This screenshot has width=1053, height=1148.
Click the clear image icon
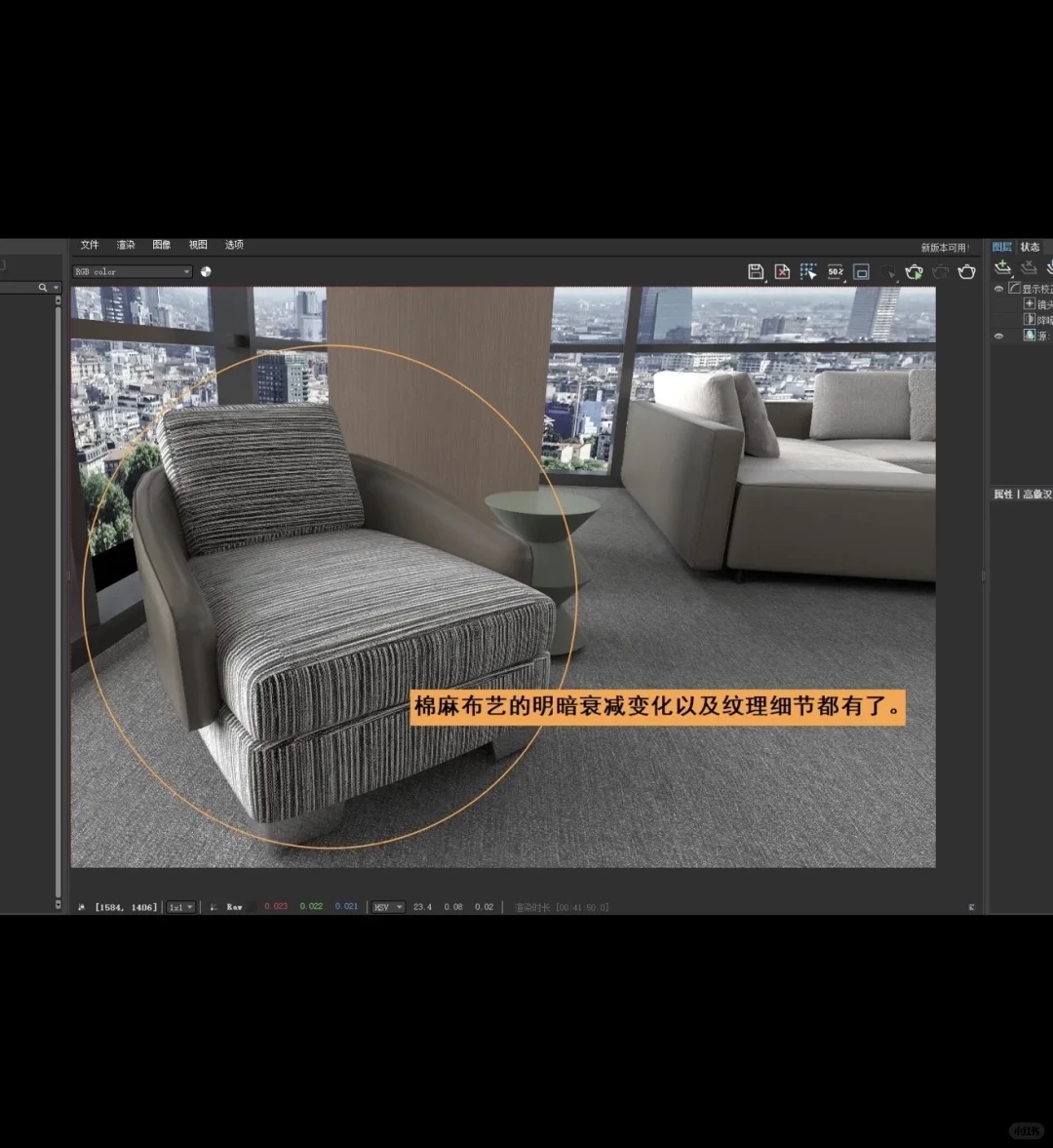[x=782, y=271]
